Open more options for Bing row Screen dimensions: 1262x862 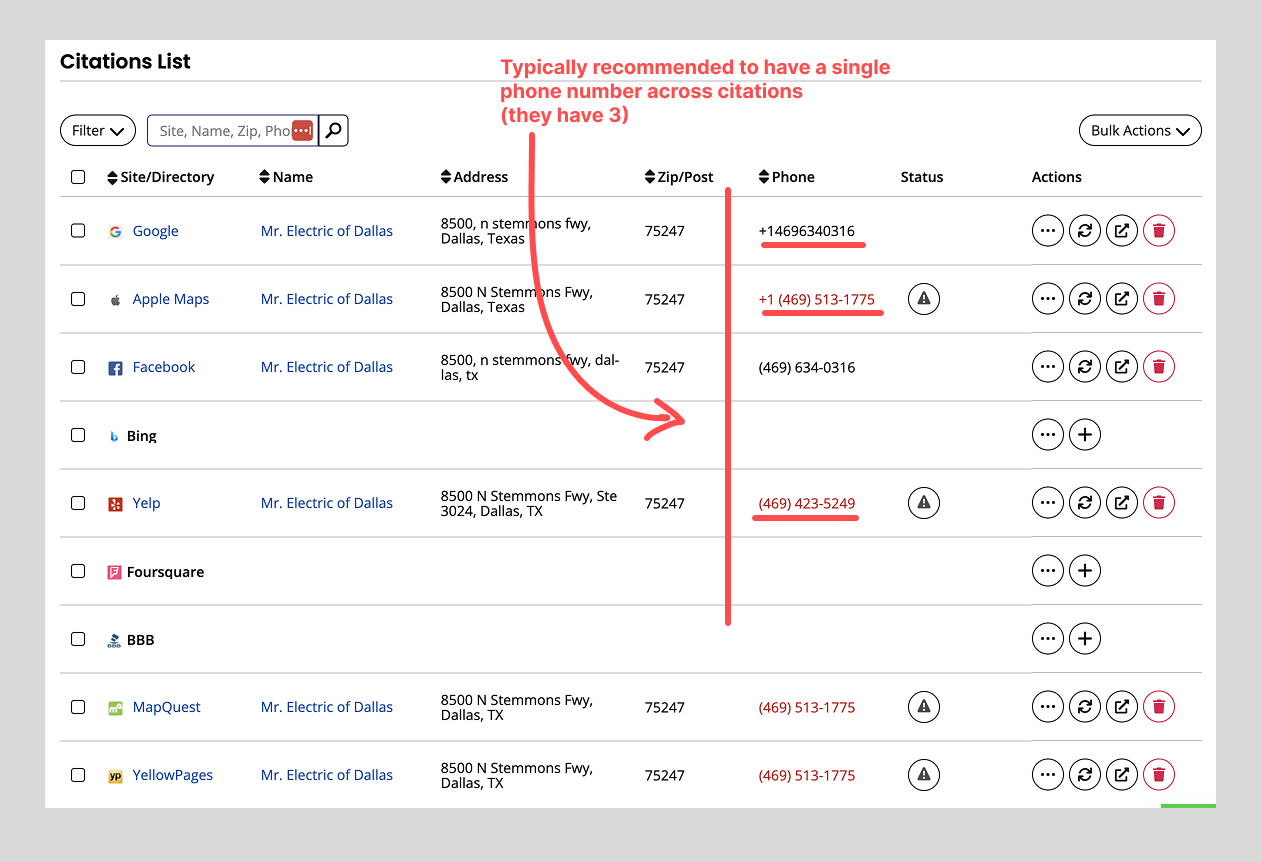[x=1048, y=435]
